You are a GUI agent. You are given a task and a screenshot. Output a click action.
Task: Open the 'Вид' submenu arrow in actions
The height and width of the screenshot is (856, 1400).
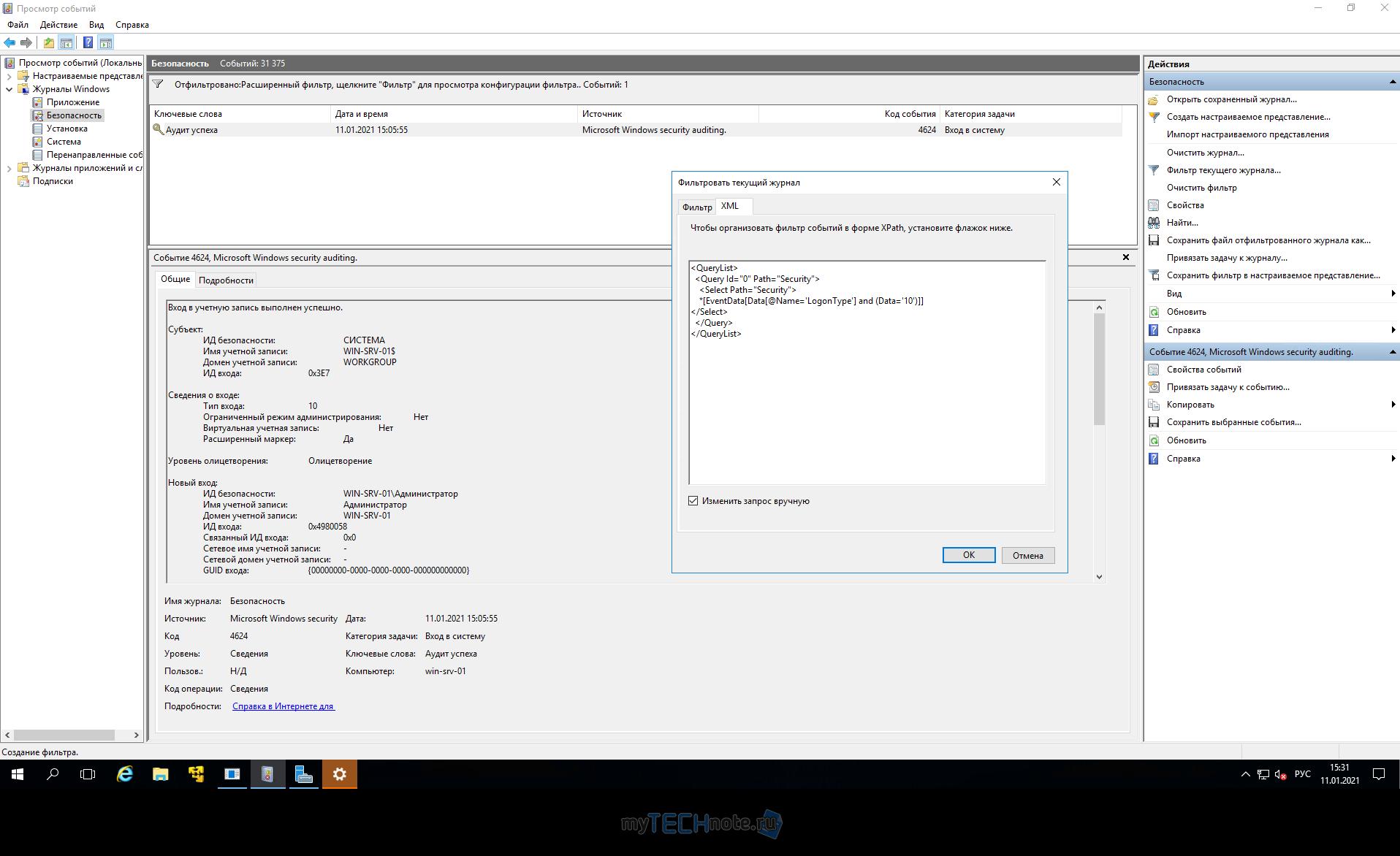coord(1393,294)
